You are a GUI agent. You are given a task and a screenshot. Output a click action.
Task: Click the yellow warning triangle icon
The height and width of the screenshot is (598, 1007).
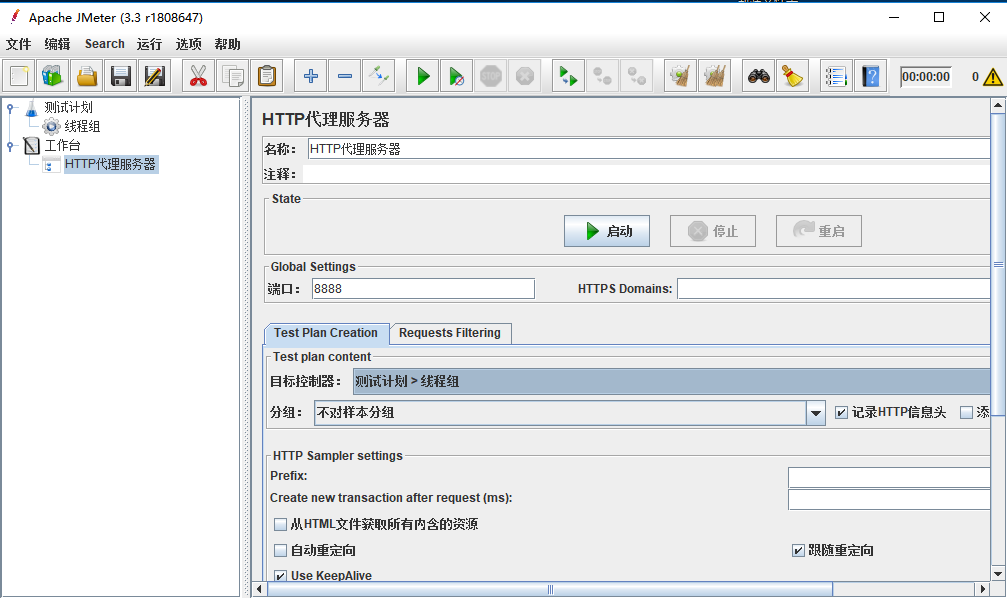coord(992,77)
